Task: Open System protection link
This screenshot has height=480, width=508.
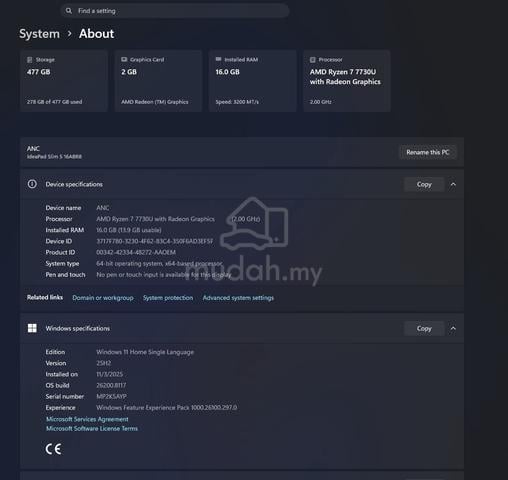Action: click(168, 298)
